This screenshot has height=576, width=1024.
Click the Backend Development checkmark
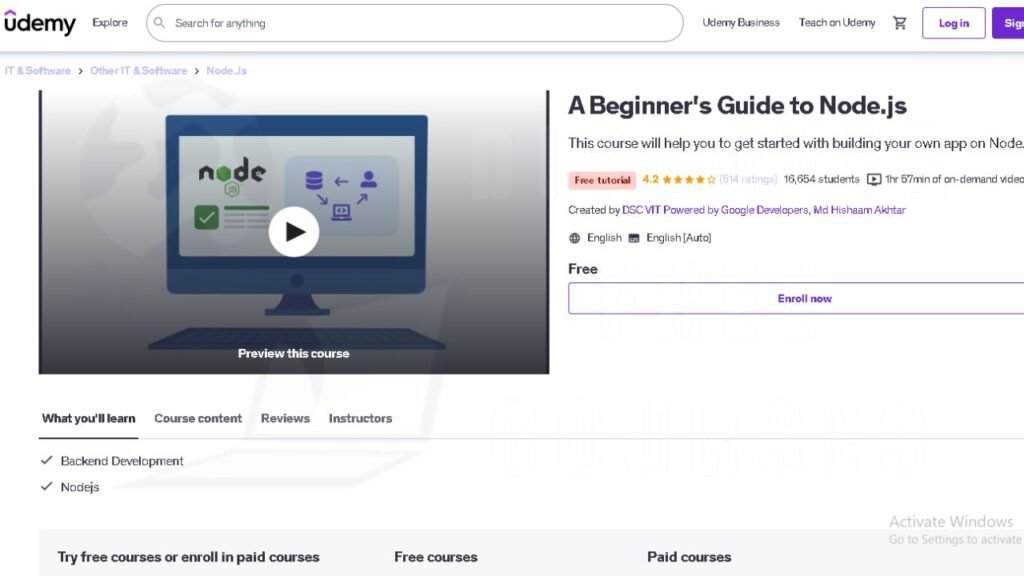[46, 460]
